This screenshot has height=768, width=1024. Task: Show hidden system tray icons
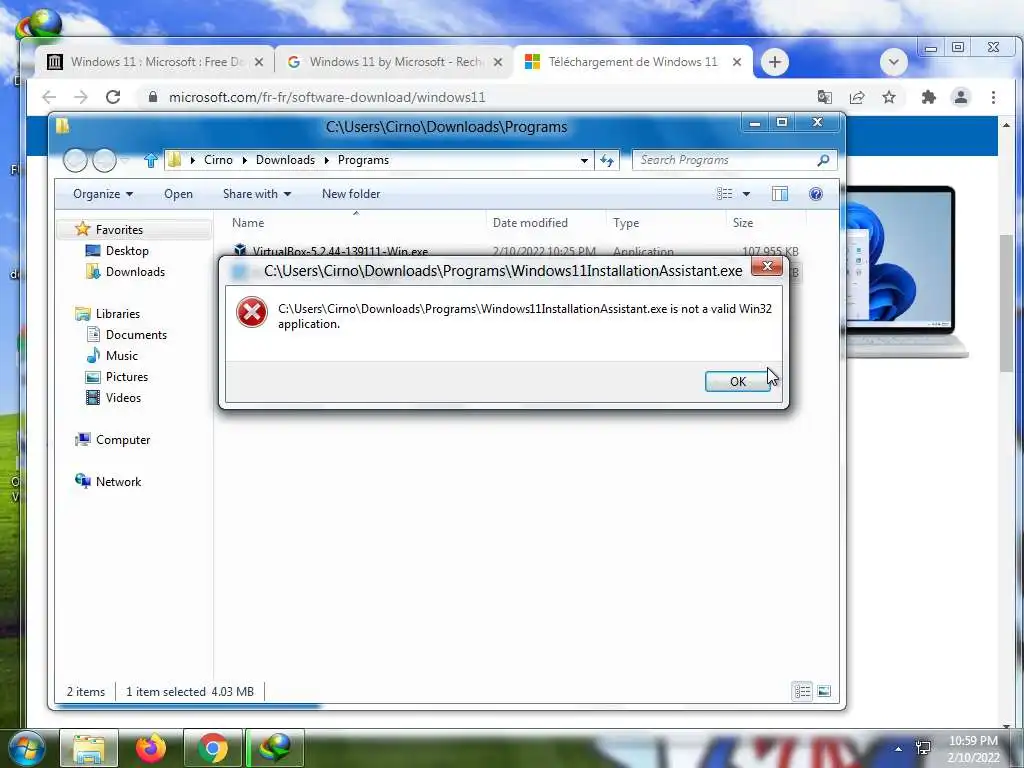pos(898,749)
